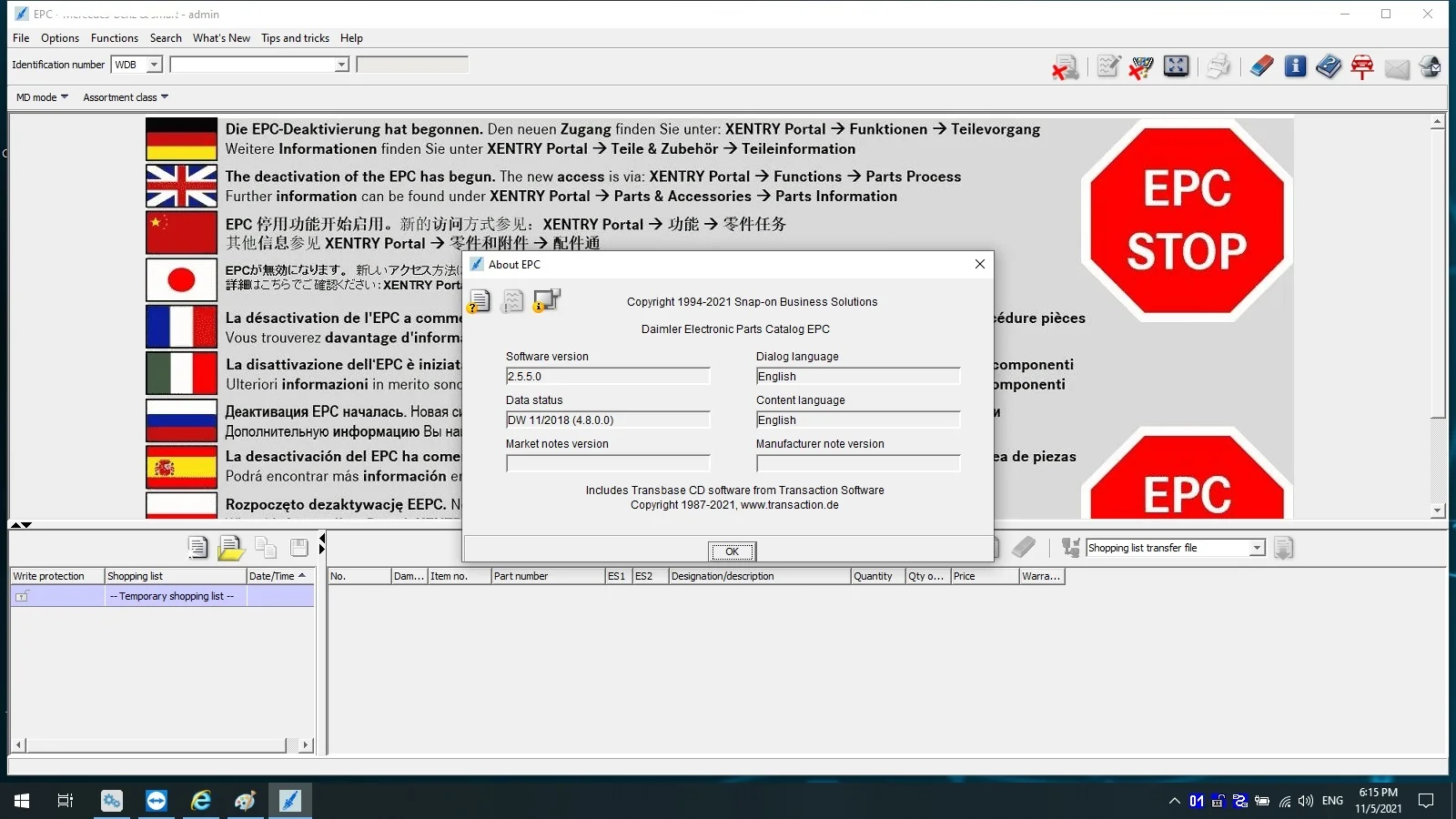Select the eraser tool in top toolbar
The image size is (1456, 819).
pyautogui.click(x=1261, y=66)
